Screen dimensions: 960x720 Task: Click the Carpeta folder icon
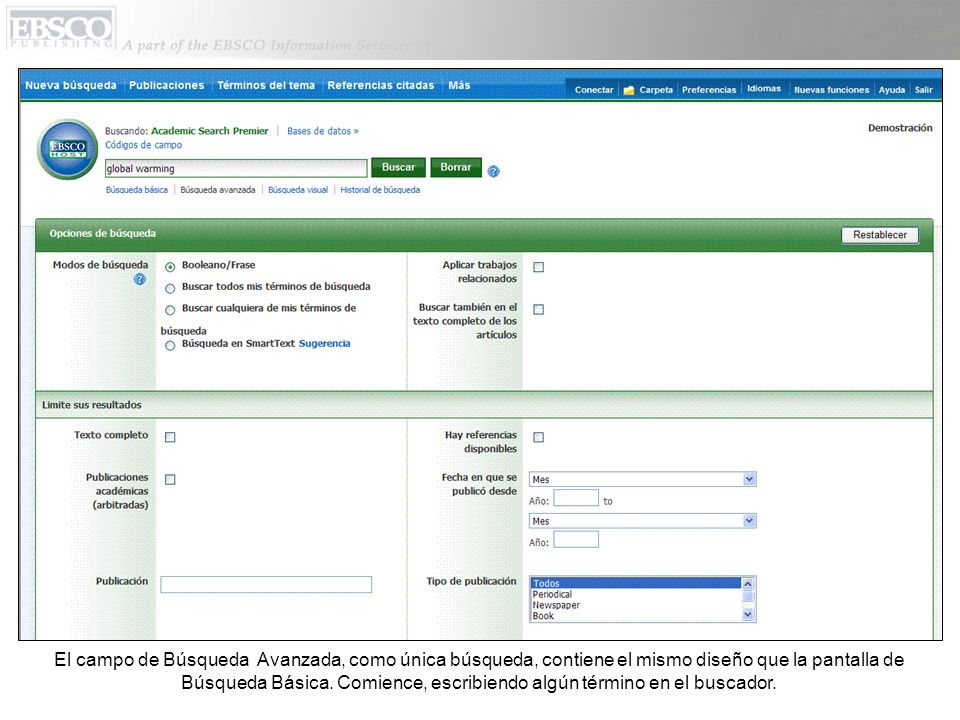(629, 90)
